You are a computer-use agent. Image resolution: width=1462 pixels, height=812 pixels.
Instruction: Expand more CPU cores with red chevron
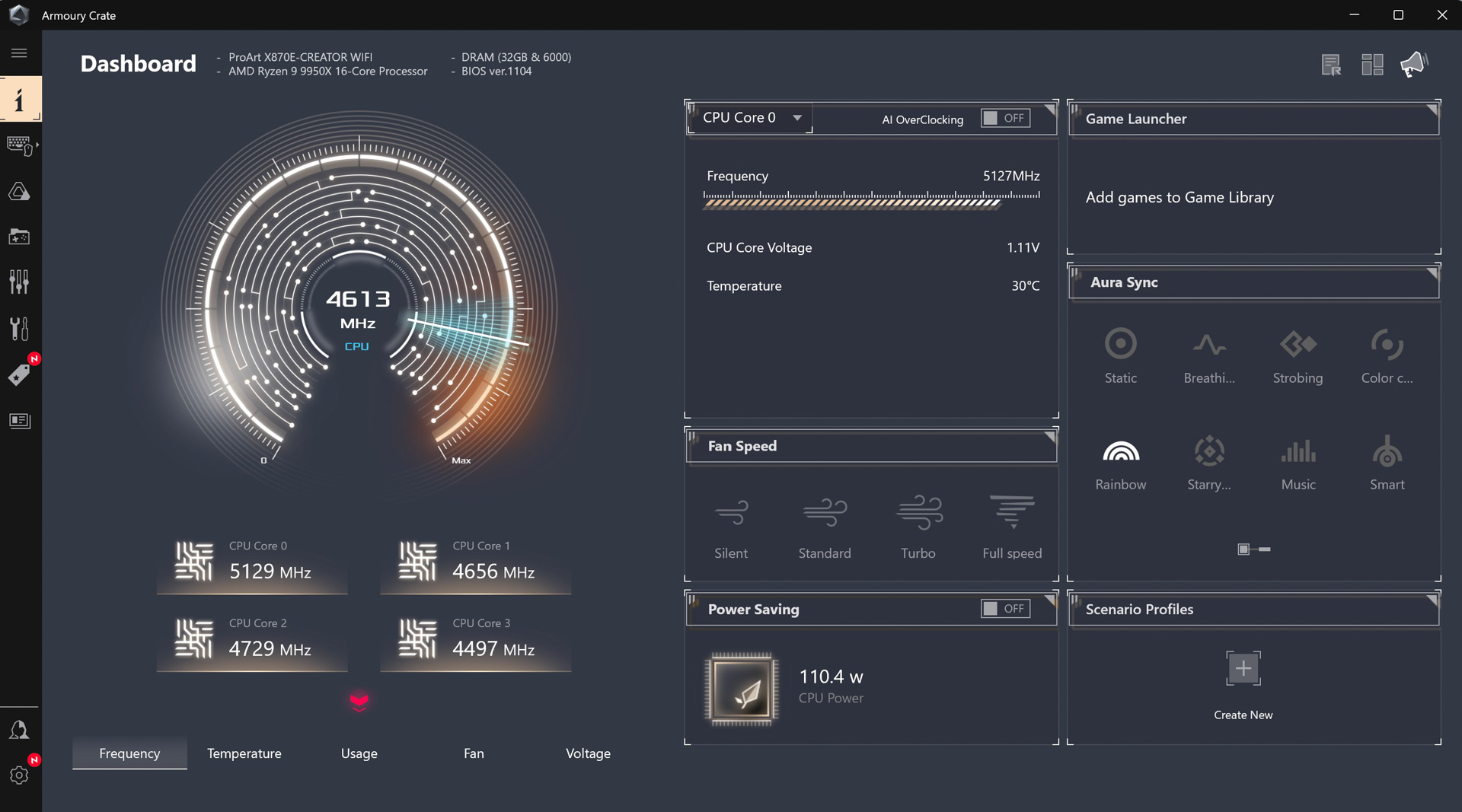click(x=359, y=701)
